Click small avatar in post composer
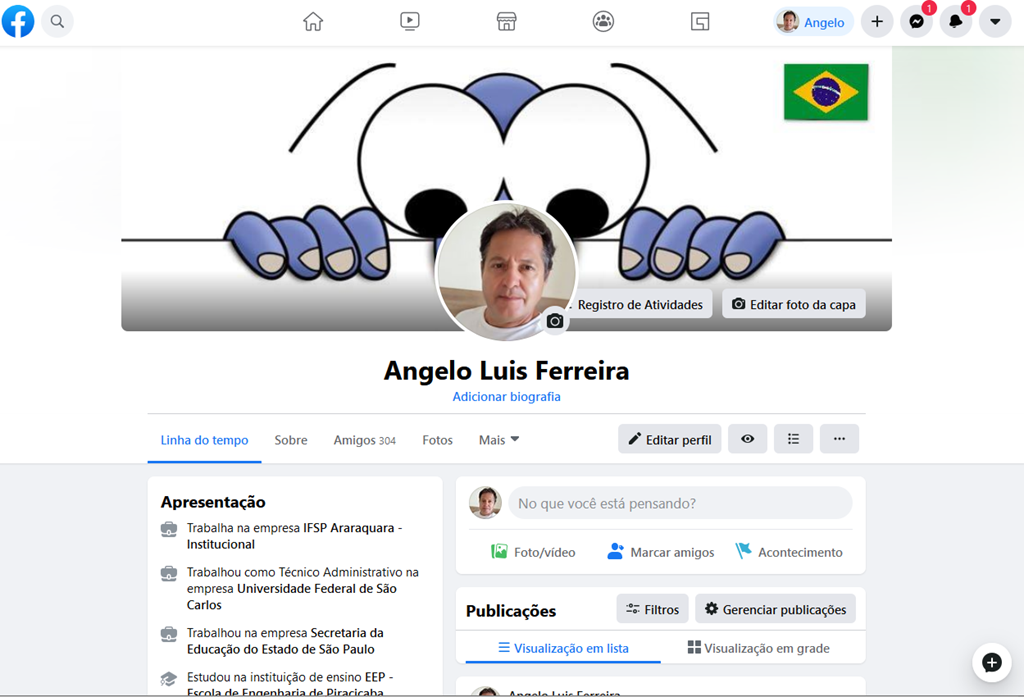Viewport: 1024px width, 697px height. [485, 502]
